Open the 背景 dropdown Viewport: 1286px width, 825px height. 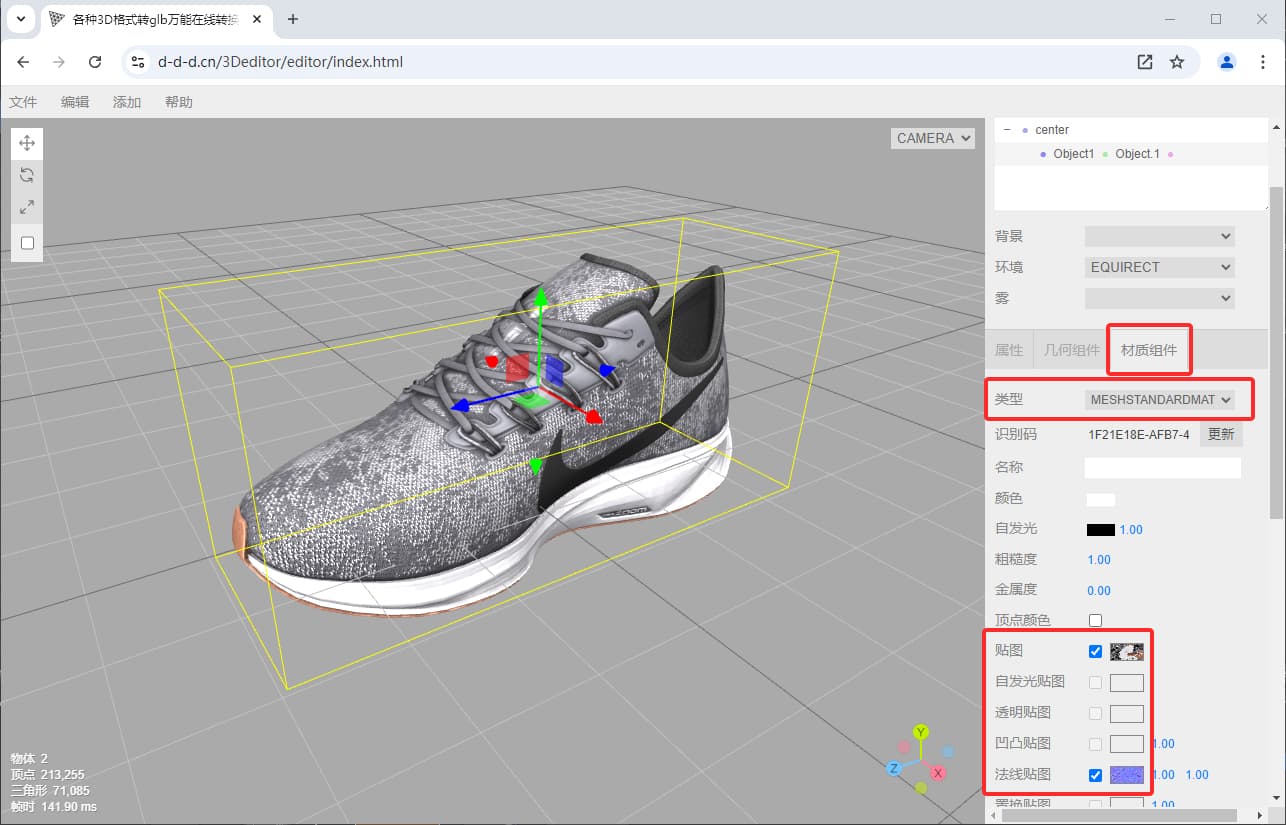(1160, 236)
